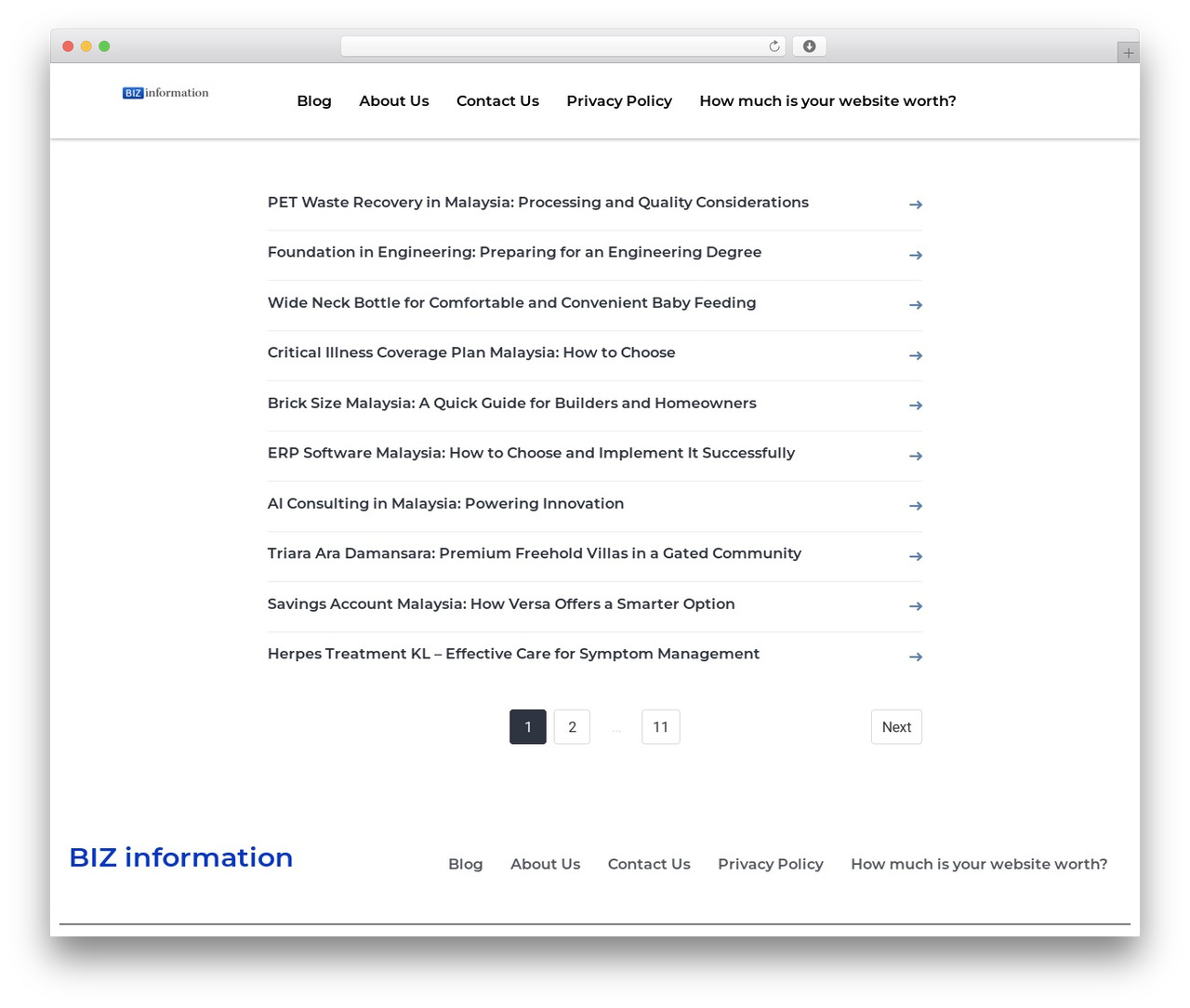Viewport: 1190px width, 1008px height.
Task: Go to pagination page 2
Action: coord(572,727)
